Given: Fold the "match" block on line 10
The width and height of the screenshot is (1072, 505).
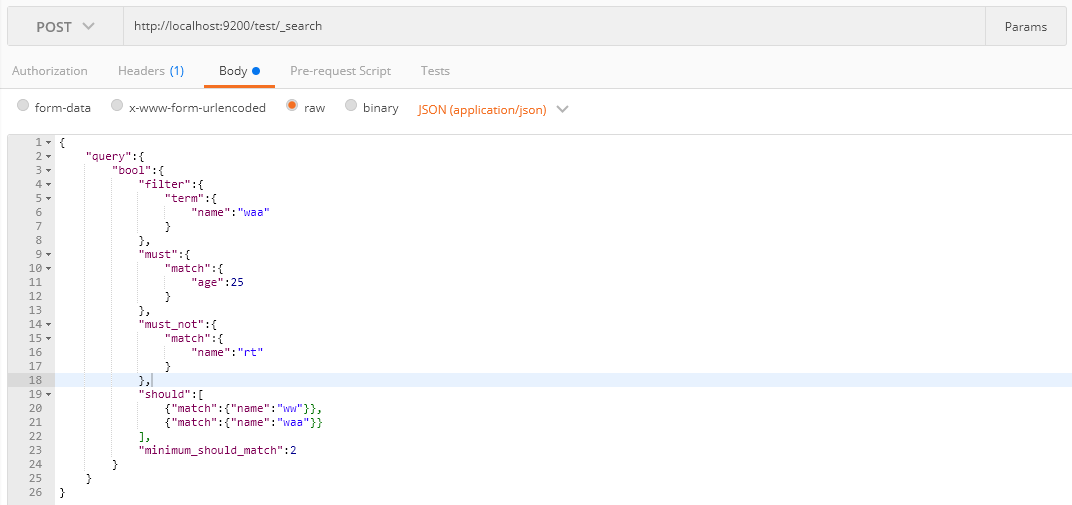Looking at the screenshot, I should [x=49, y=269].
